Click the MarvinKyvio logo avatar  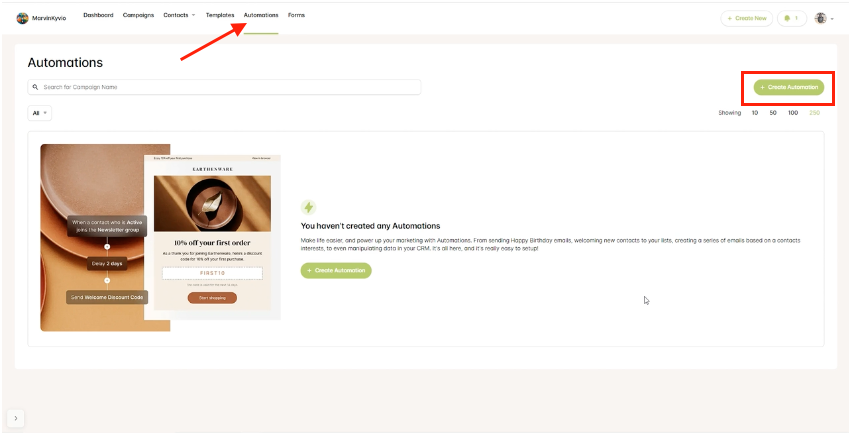coord(23,17)
